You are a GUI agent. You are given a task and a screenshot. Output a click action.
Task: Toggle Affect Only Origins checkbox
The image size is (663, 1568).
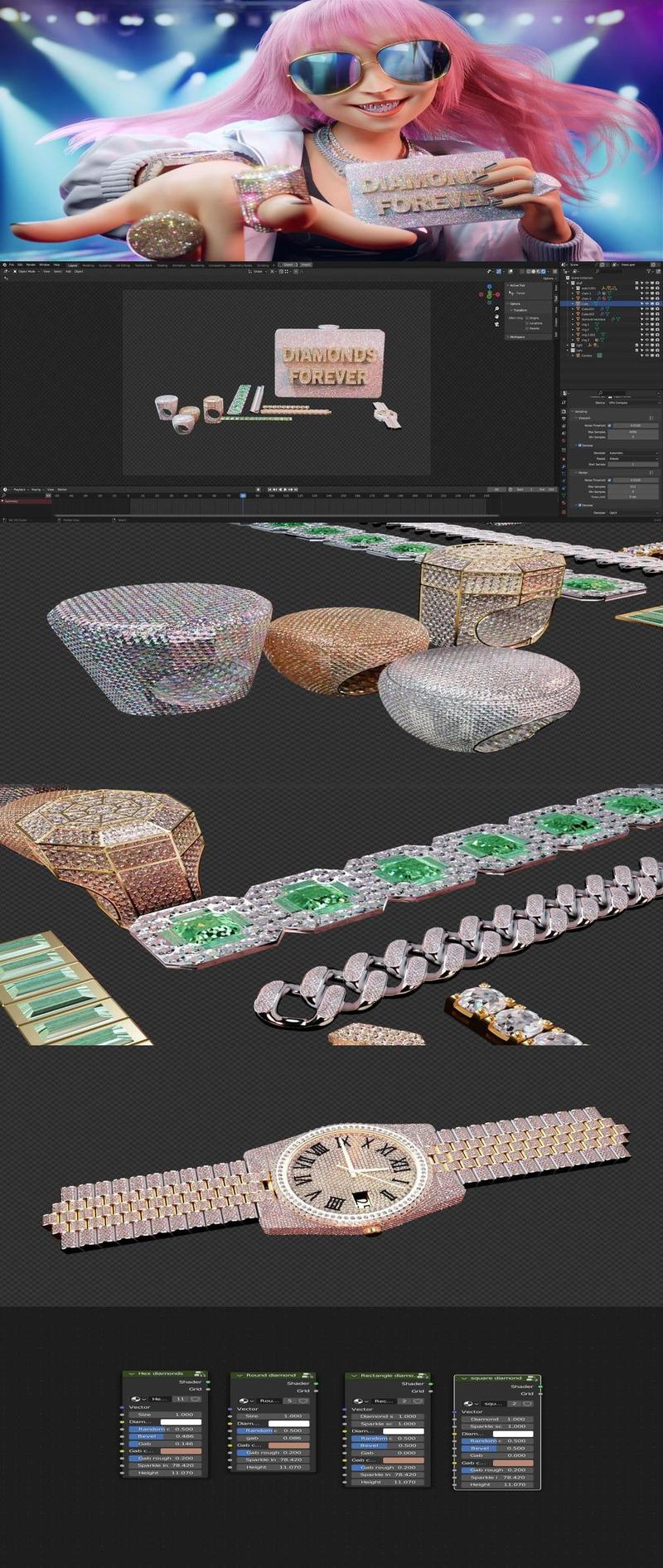[527, 318]
